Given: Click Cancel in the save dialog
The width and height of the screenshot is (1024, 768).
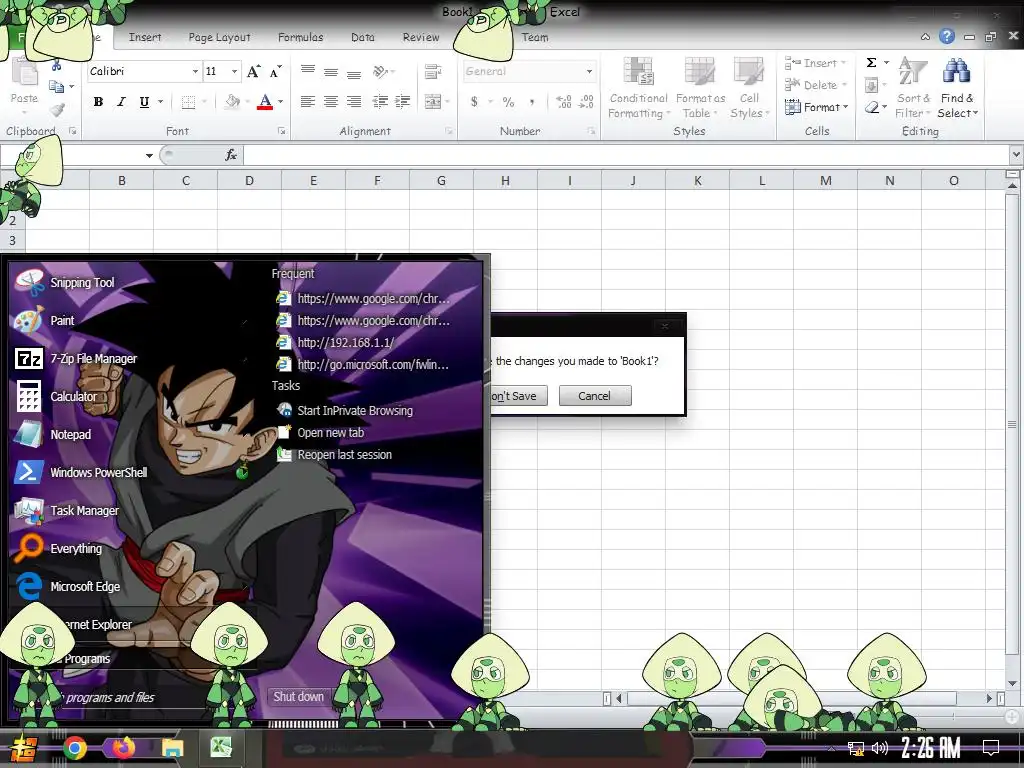Looking at the screenshot, I should tap(594, 396).
